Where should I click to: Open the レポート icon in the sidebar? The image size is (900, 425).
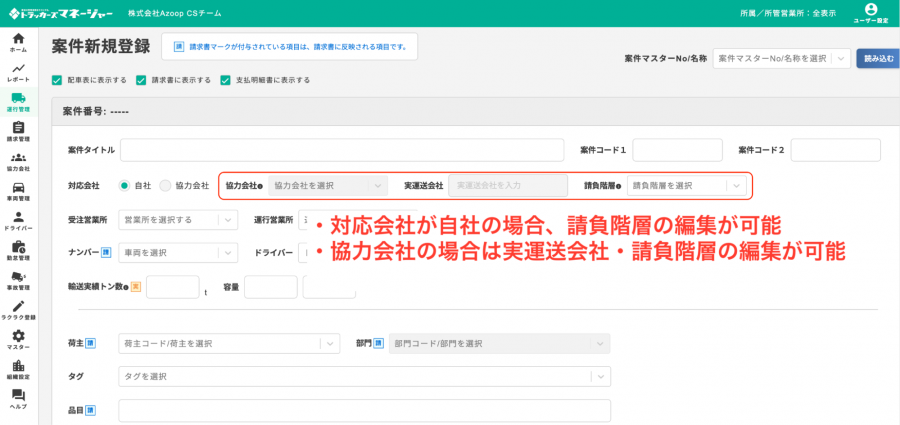18,71
